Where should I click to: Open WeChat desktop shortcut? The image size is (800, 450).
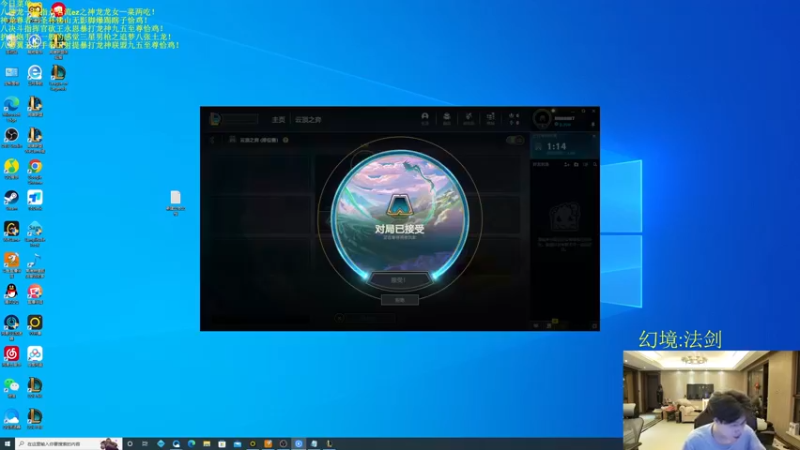click(x=11, y=388)
